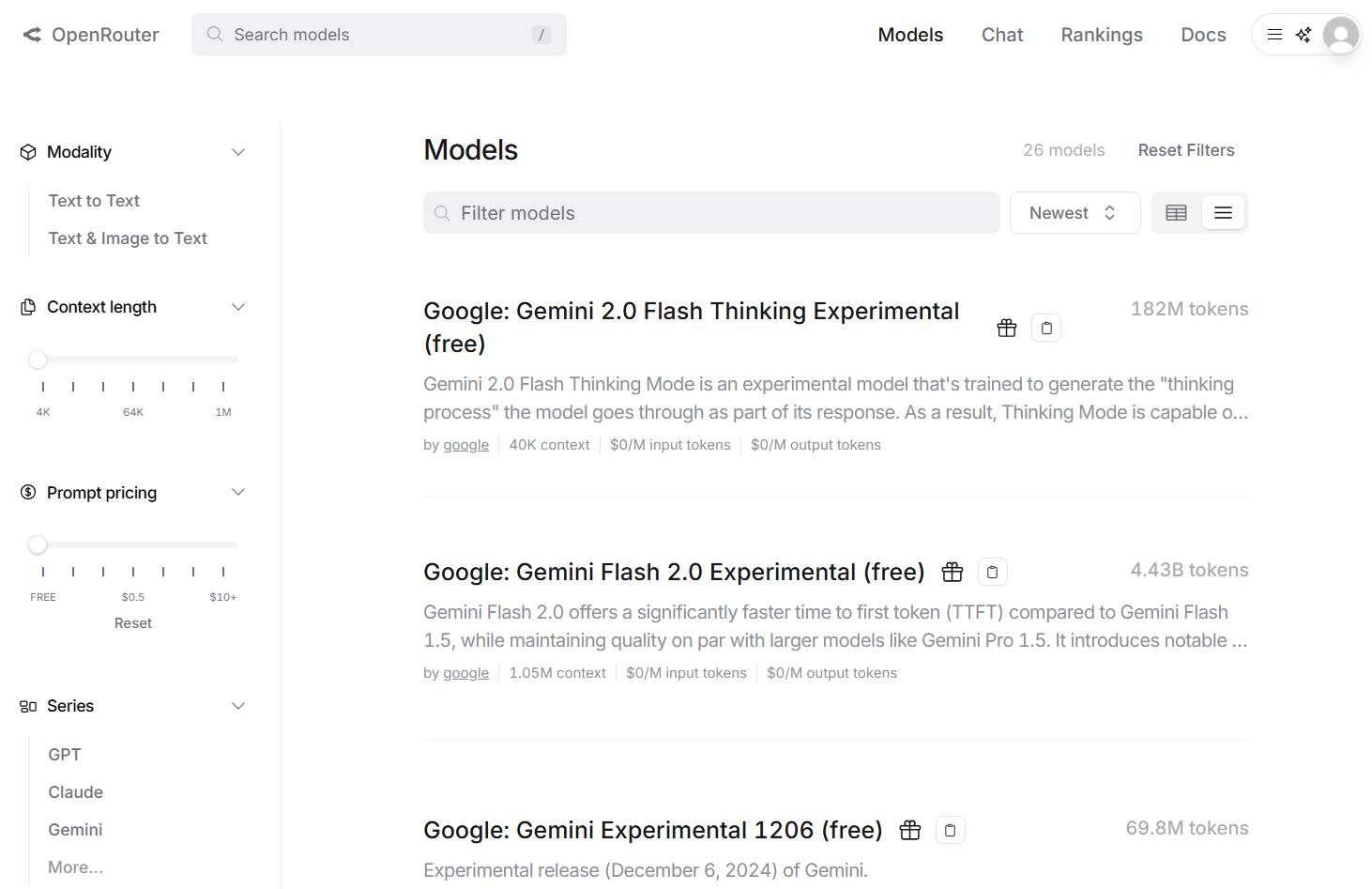
Task: Focus the Search models input
Action: [379, 35]
